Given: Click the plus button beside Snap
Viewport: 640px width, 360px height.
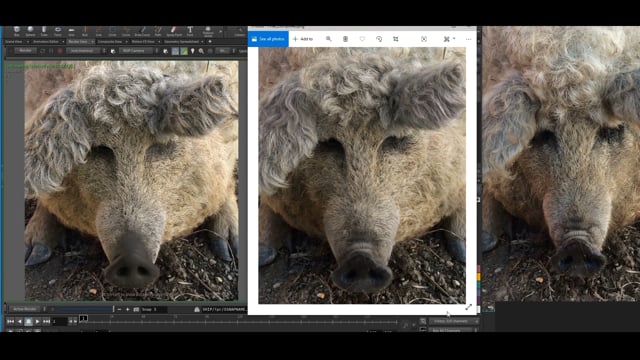Looking at the screenshot, I should click(x=128, y=309).
